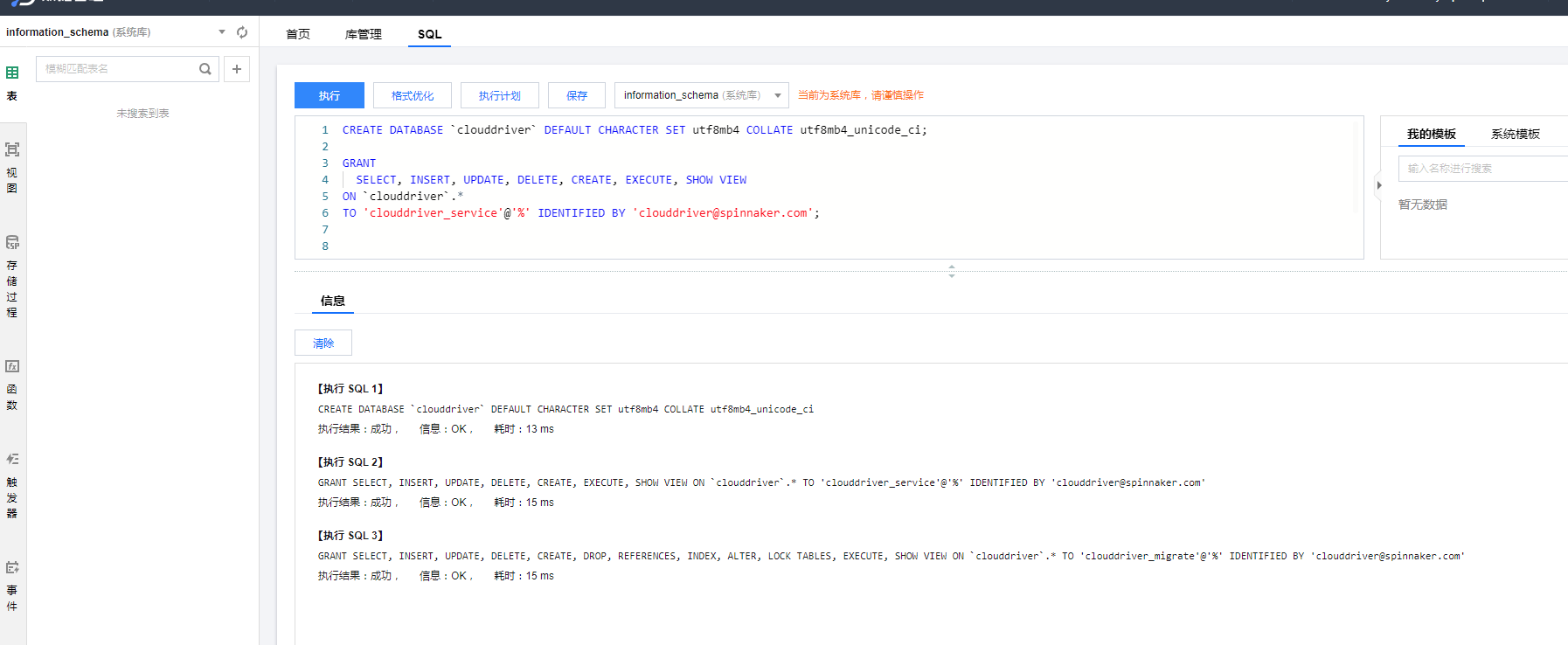Click the 【执行 SQL 1】 heading
Viewport: 1568px width, 645px height.
pos(350,389)
